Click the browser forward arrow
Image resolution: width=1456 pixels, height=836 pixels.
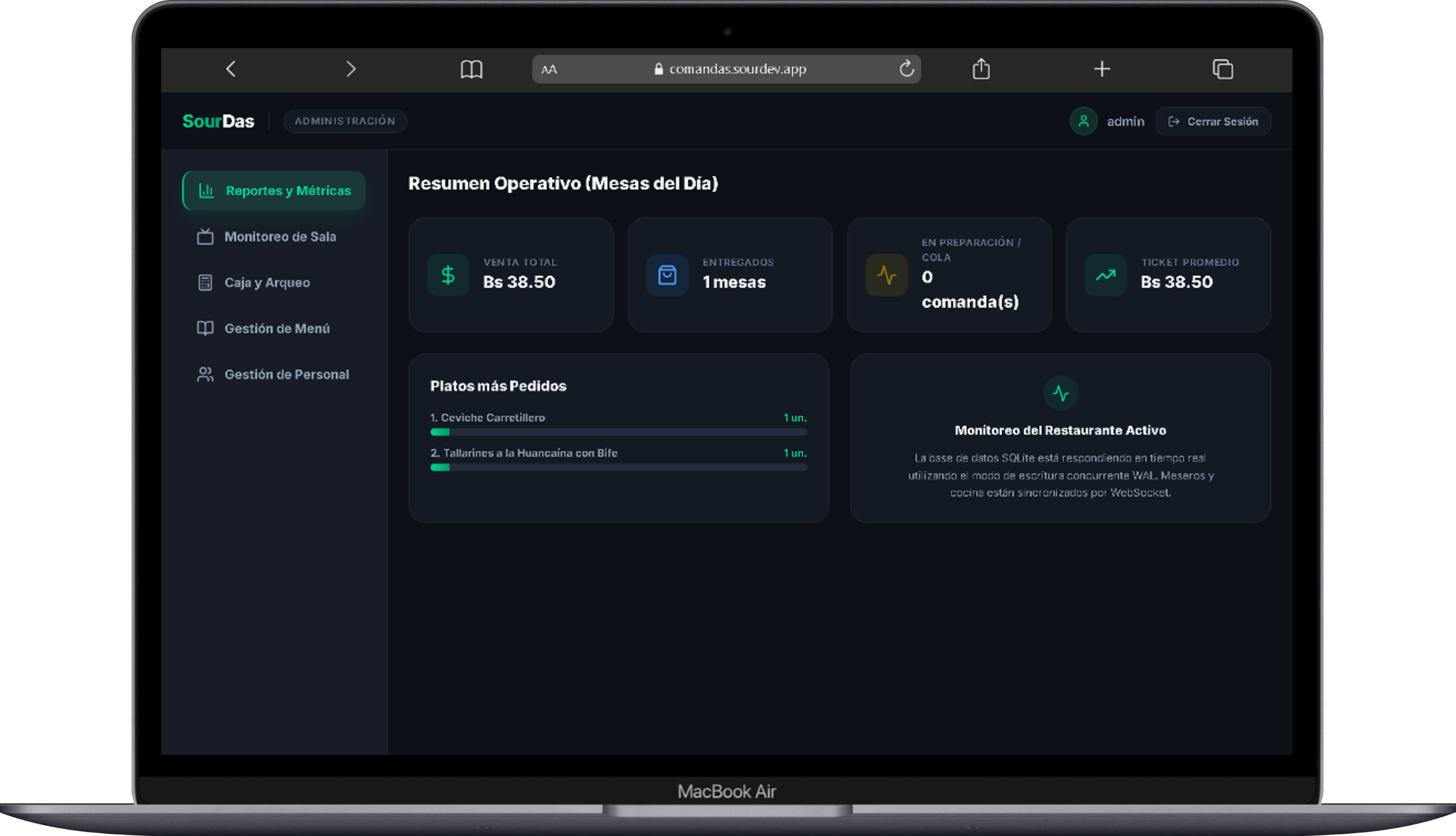click(x=351, y=69)
